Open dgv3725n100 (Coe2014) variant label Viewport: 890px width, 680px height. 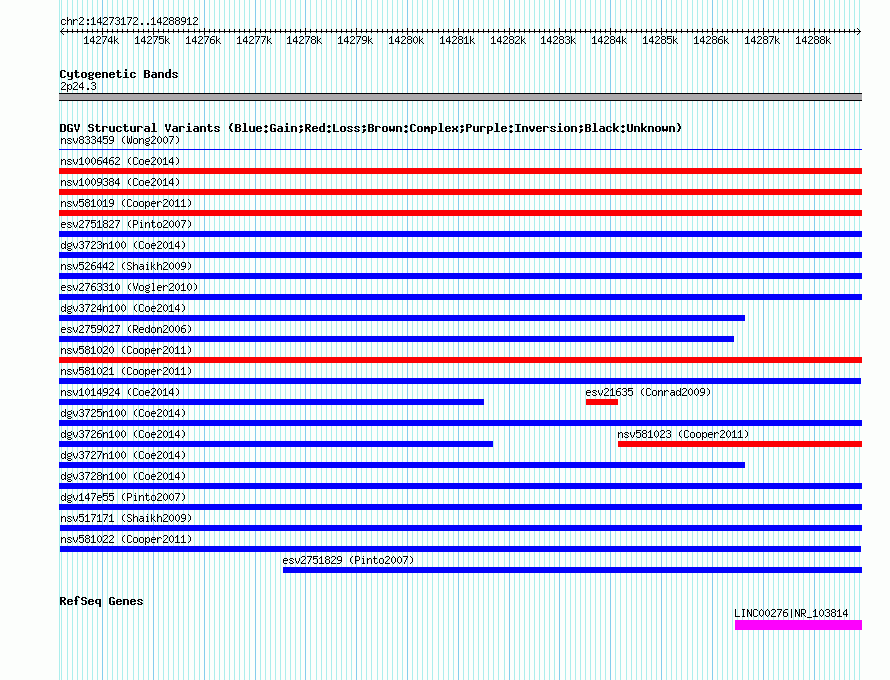click(x=123, y=413)
